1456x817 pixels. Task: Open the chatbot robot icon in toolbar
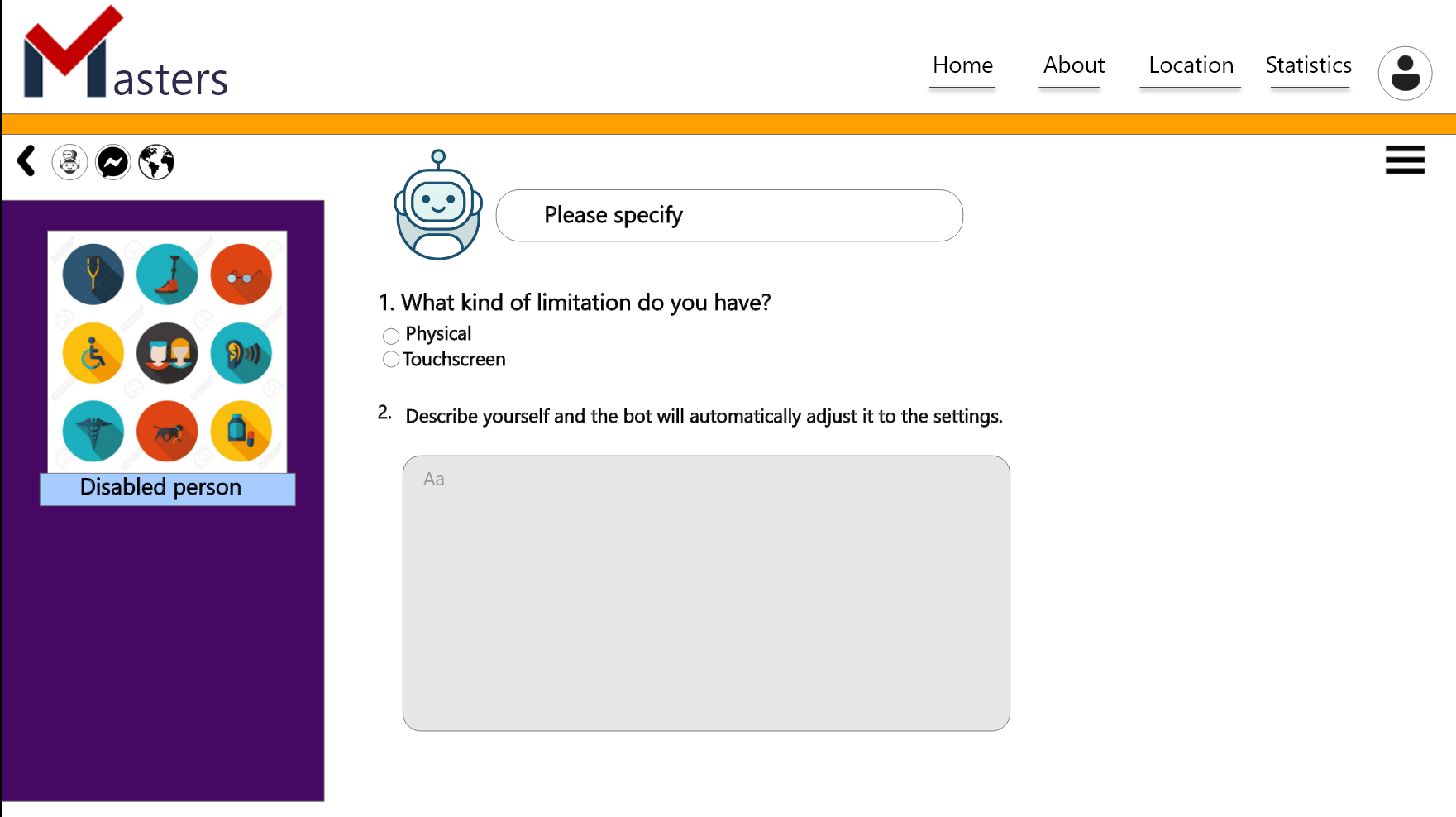pos(69,162)
